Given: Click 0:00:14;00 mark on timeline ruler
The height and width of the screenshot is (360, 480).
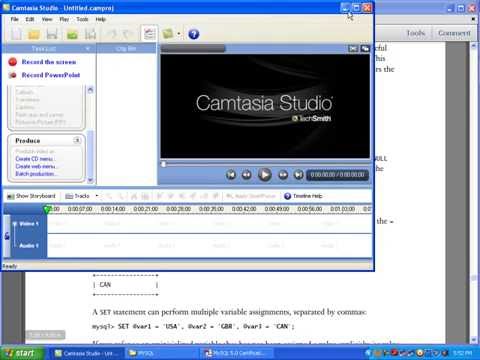Looking at the screenshot, I should (x=113, y=209).
